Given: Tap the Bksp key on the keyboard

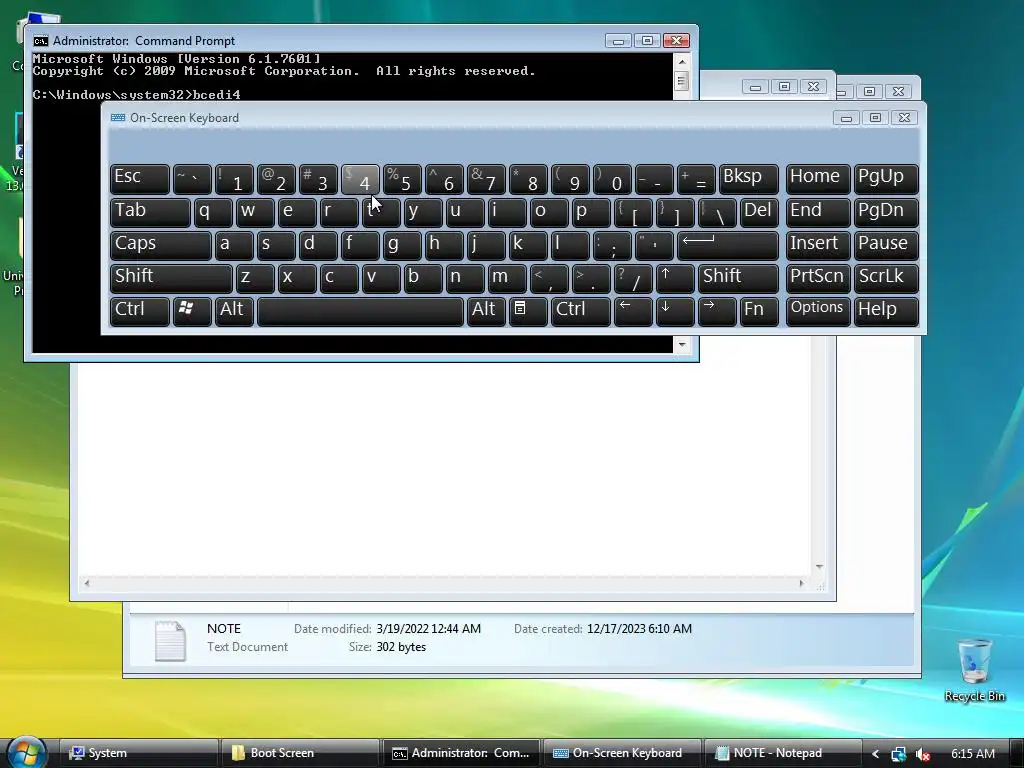Looking at the screenshot, I should coord(748,178).
